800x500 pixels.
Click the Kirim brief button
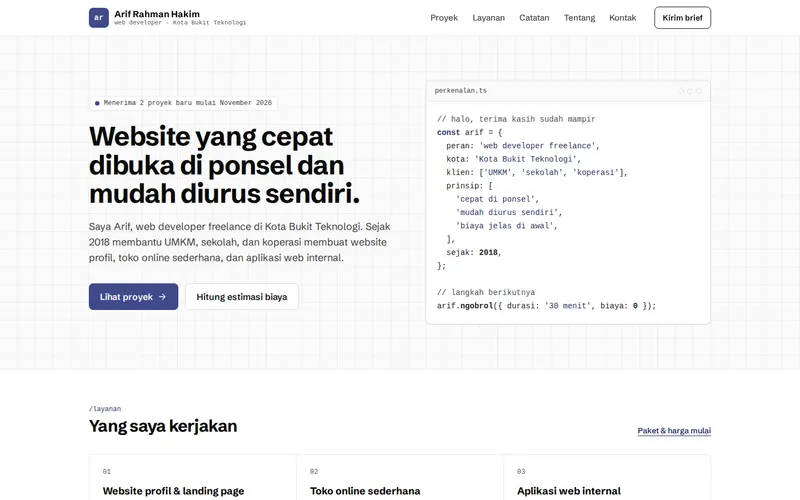[x=682, y=18]
